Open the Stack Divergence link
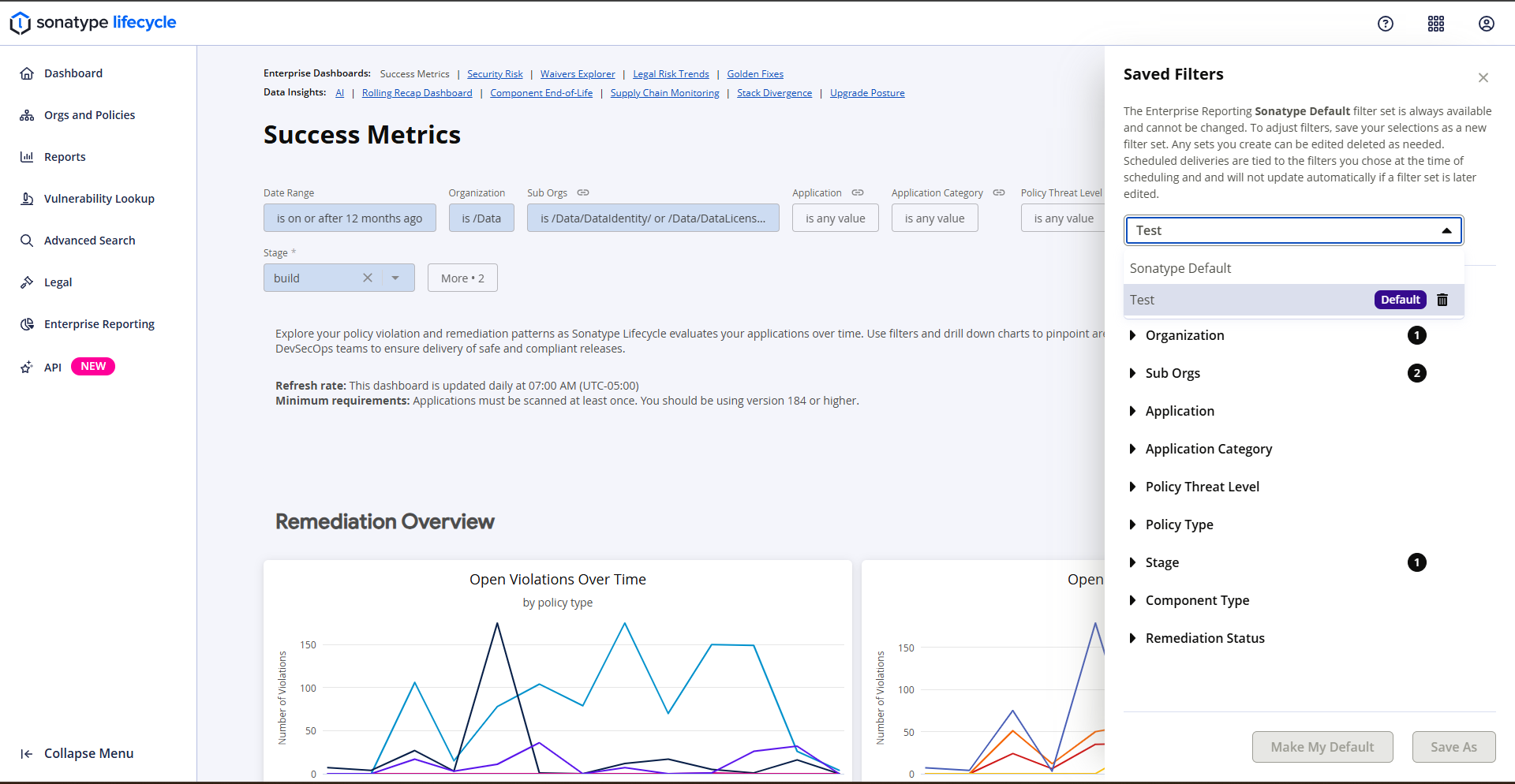This screenshot has height=784, width=1515. coord(774,93)
